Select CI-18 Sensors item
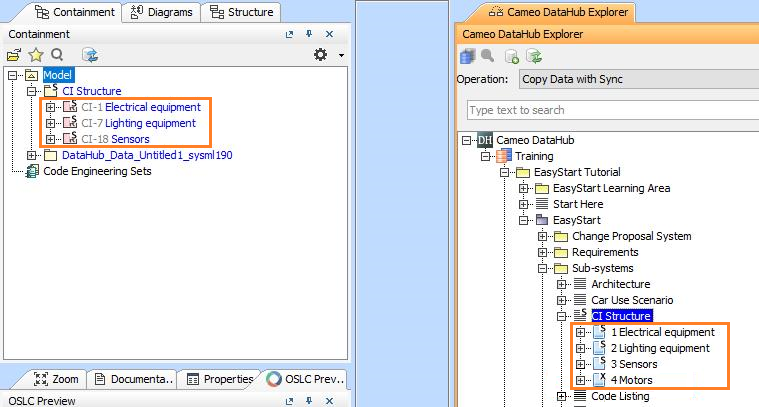759x407 pixels. pyautogui.click(x=115, y=139)
